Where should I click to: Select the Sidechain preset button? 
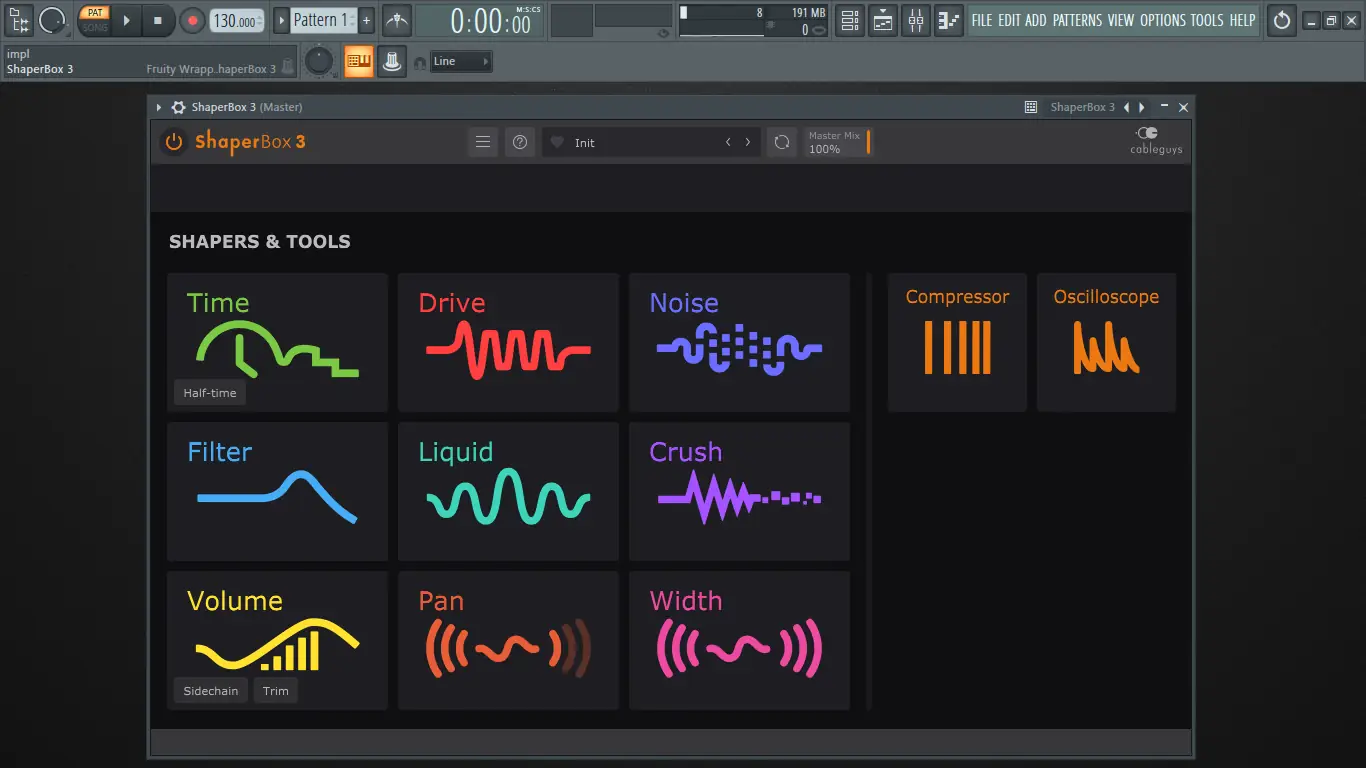pyautogui.click(x=211, y=691)
